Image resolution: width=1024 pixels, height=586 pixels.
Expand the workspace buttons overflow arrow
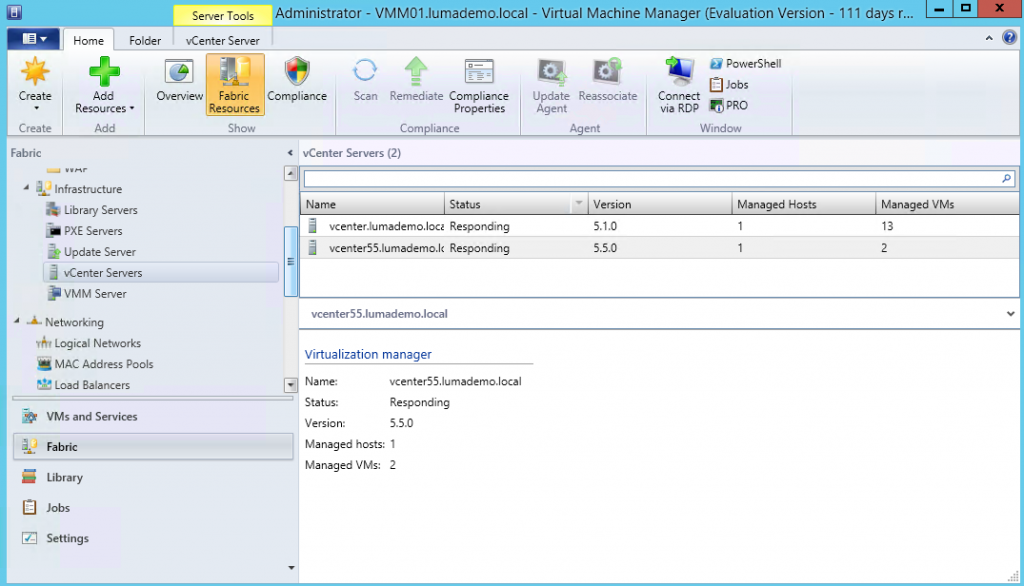pos(291,568)
